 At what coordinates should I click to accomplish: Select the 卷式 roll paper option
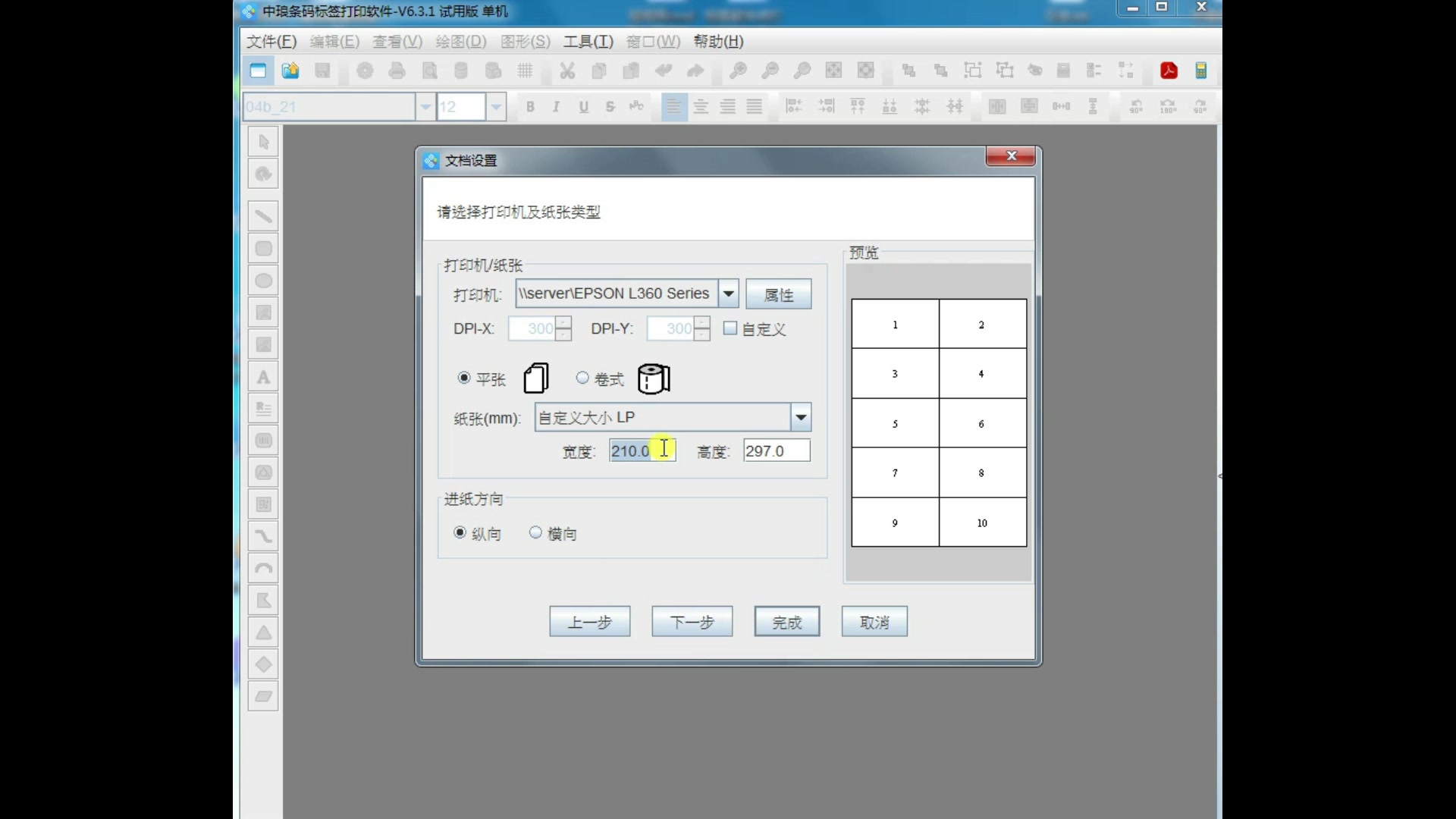[x=582, y=378]
